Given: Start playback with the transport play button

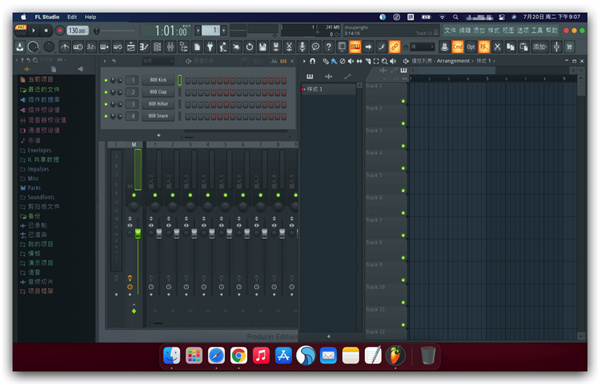Looking at the screenshot, I should click(x=33, y=30).
